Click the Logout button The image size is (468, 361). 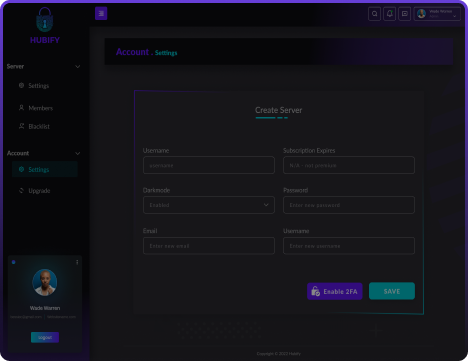pyautogui.click(x=45, y=337)
